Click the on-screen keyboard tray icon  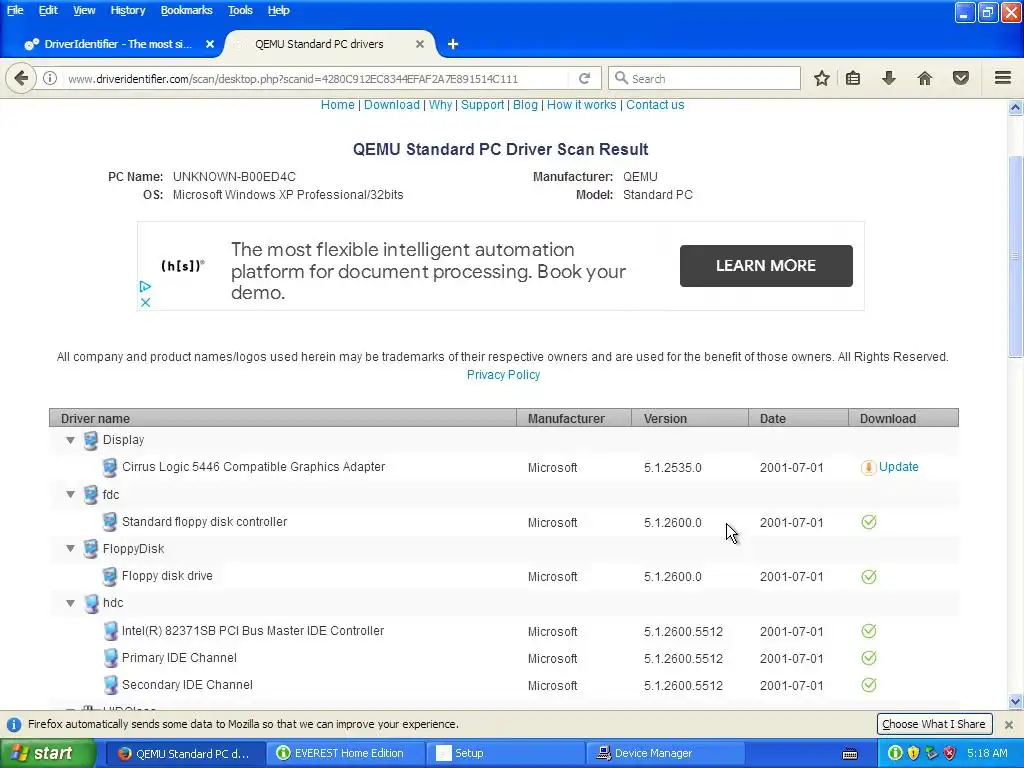(x=850, y=754)
